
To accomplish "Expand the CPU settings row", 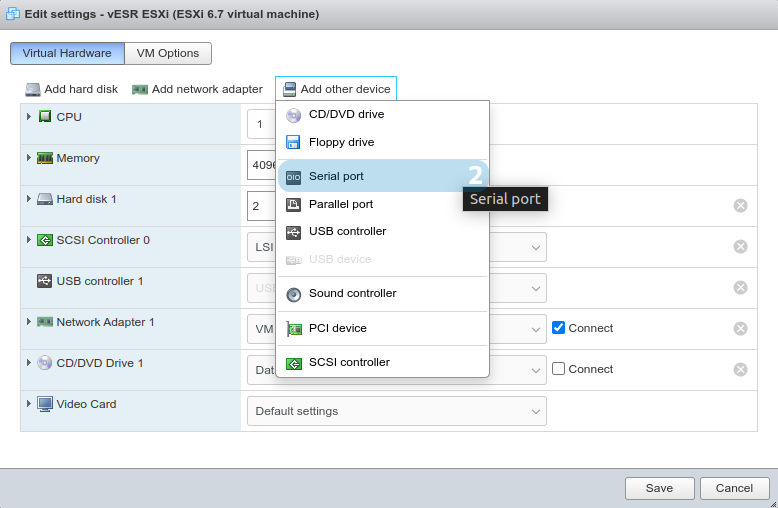I will (29, 117).
